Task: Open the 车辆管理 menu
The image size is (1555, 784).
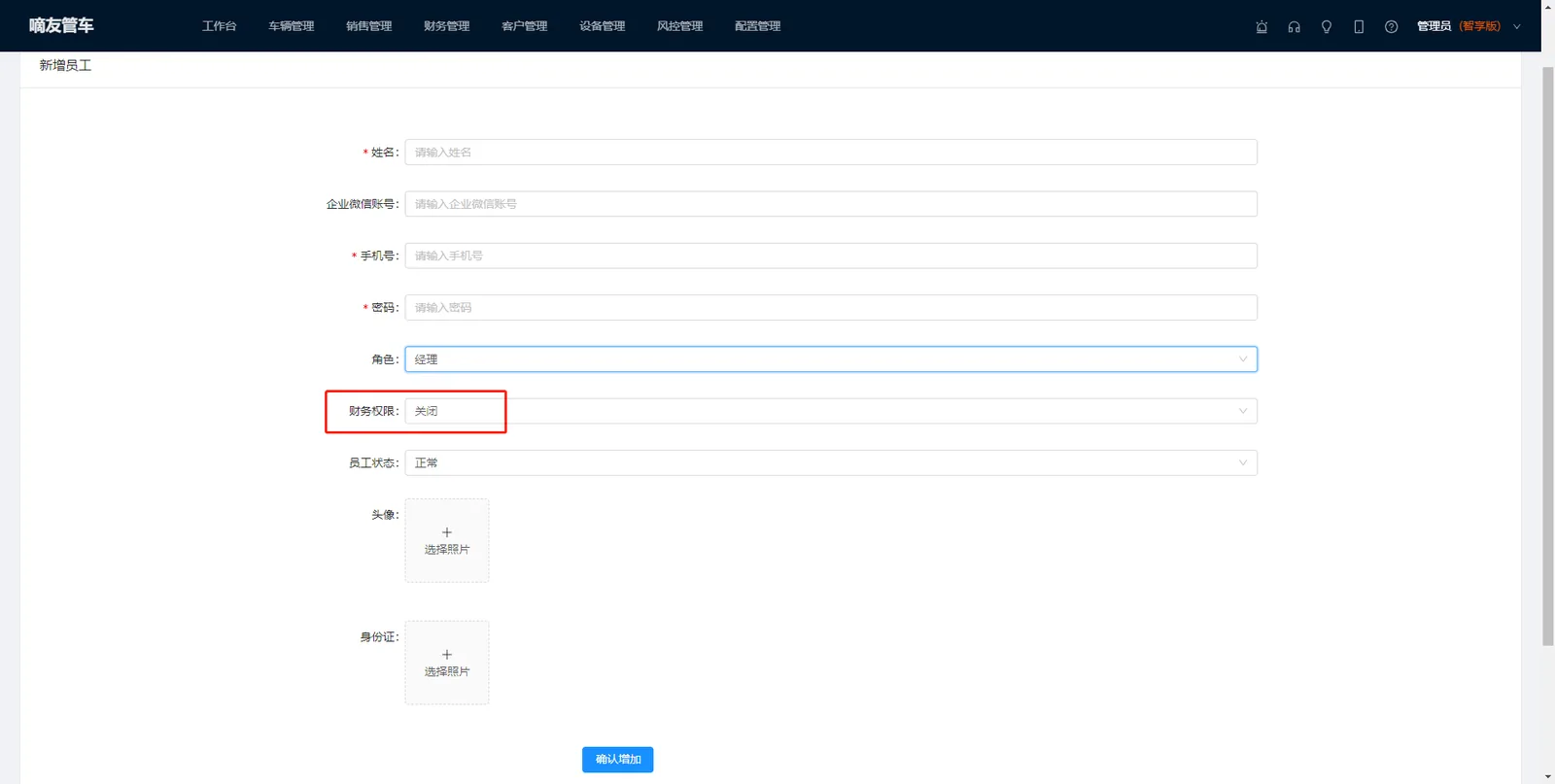Action: tap(292, 26)
